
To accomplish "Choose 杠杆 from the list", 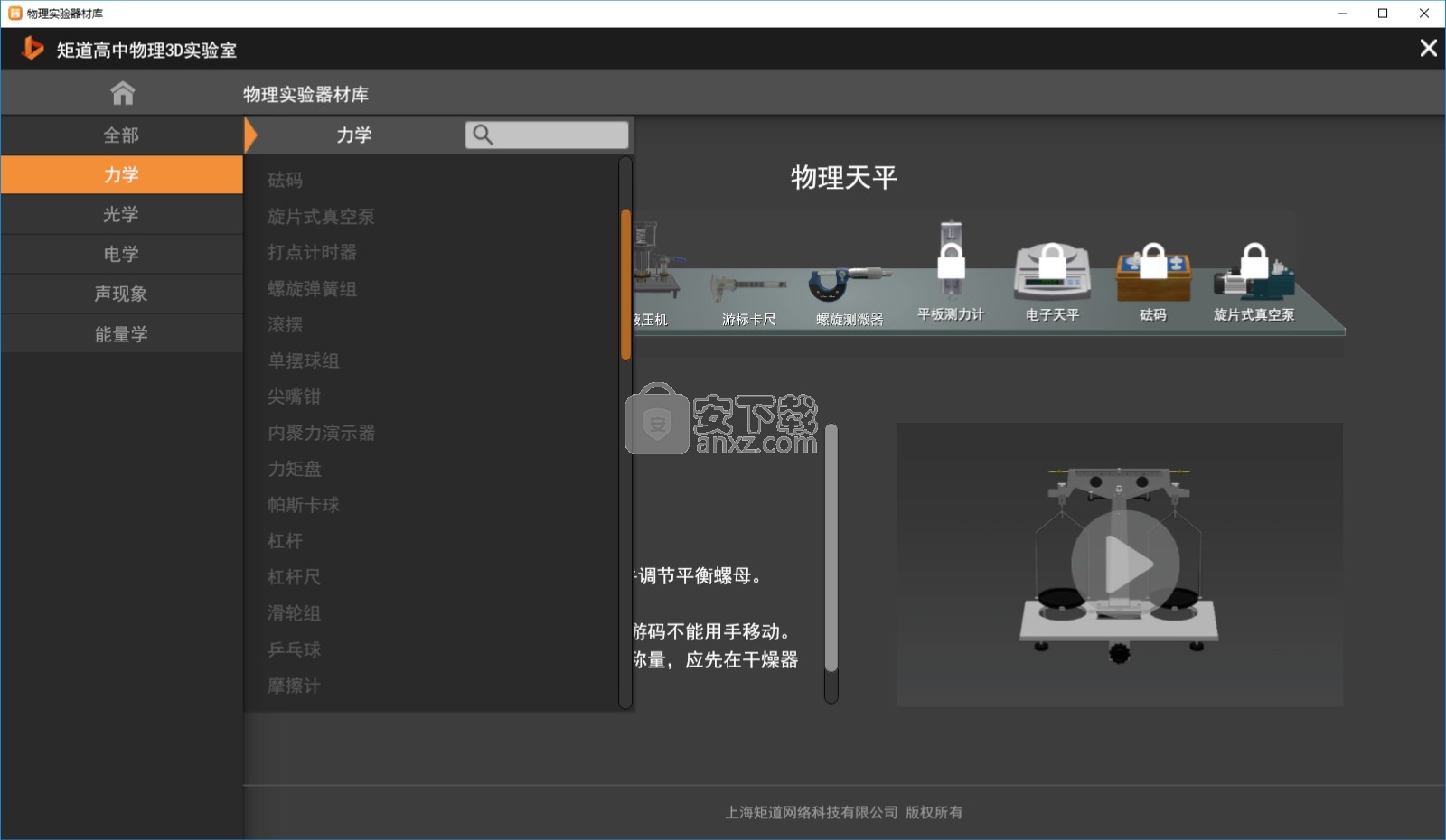I will point(285,541).
